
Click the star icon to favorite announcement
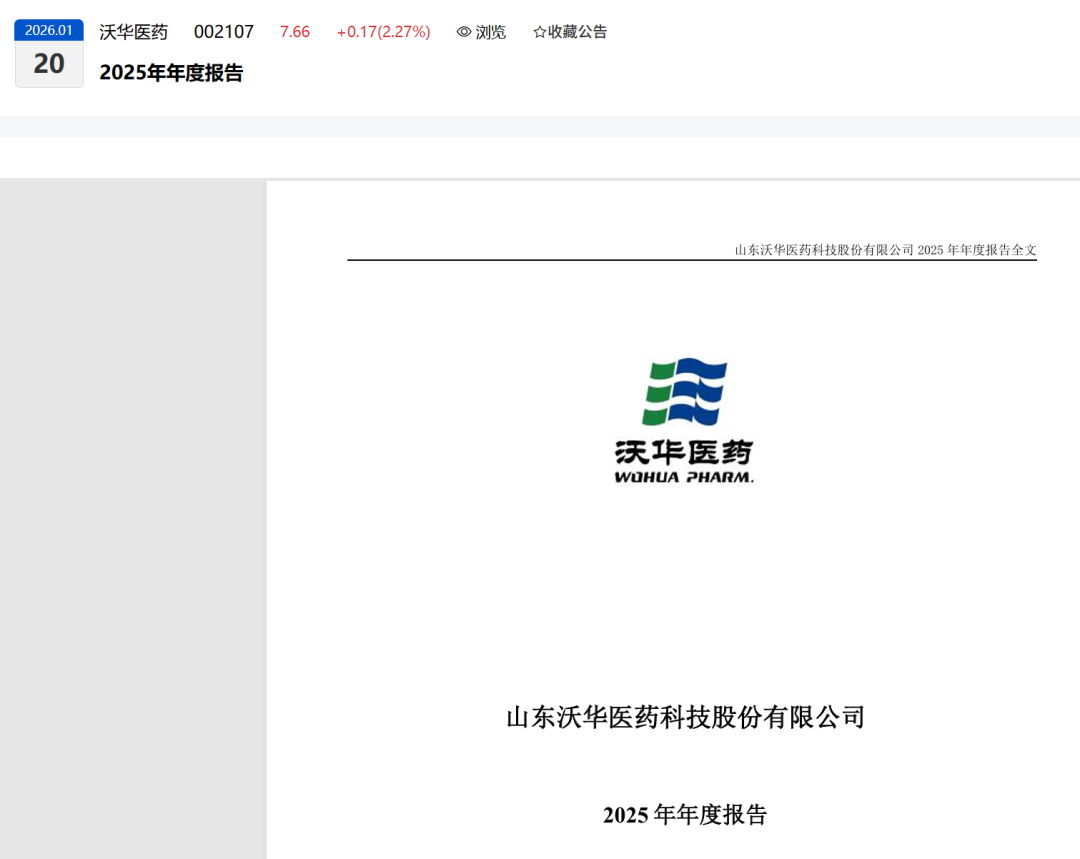(539, 32)
